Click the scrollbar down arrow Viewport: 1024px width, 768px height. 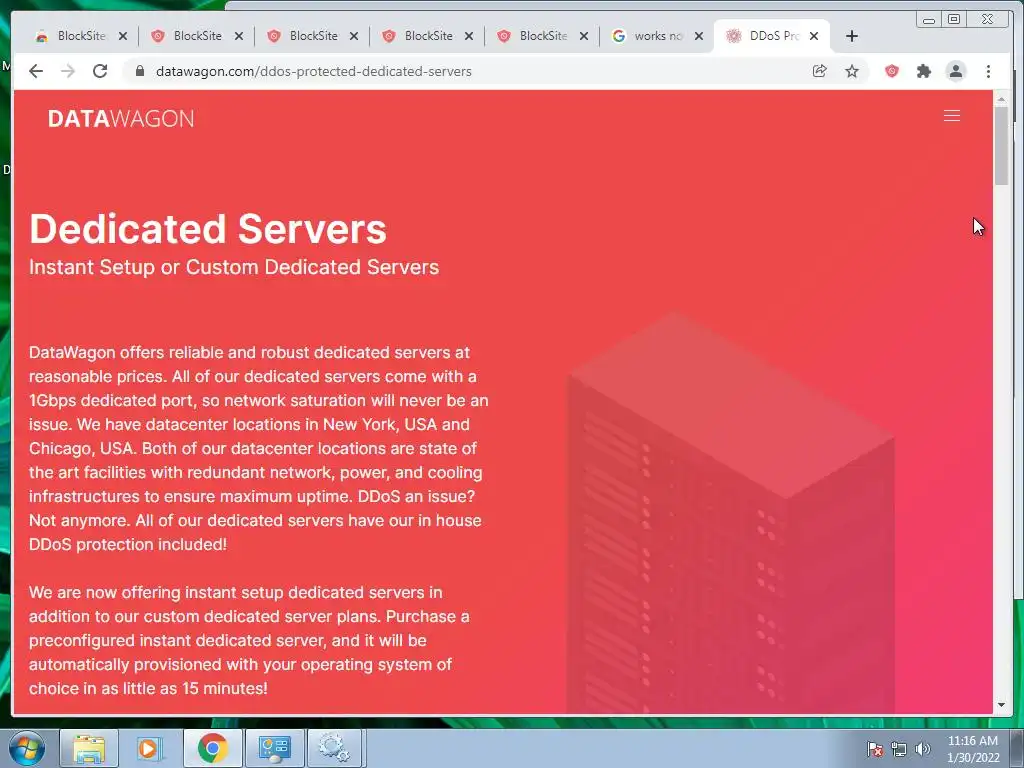pyautogui.click(x=1001, y=705)
